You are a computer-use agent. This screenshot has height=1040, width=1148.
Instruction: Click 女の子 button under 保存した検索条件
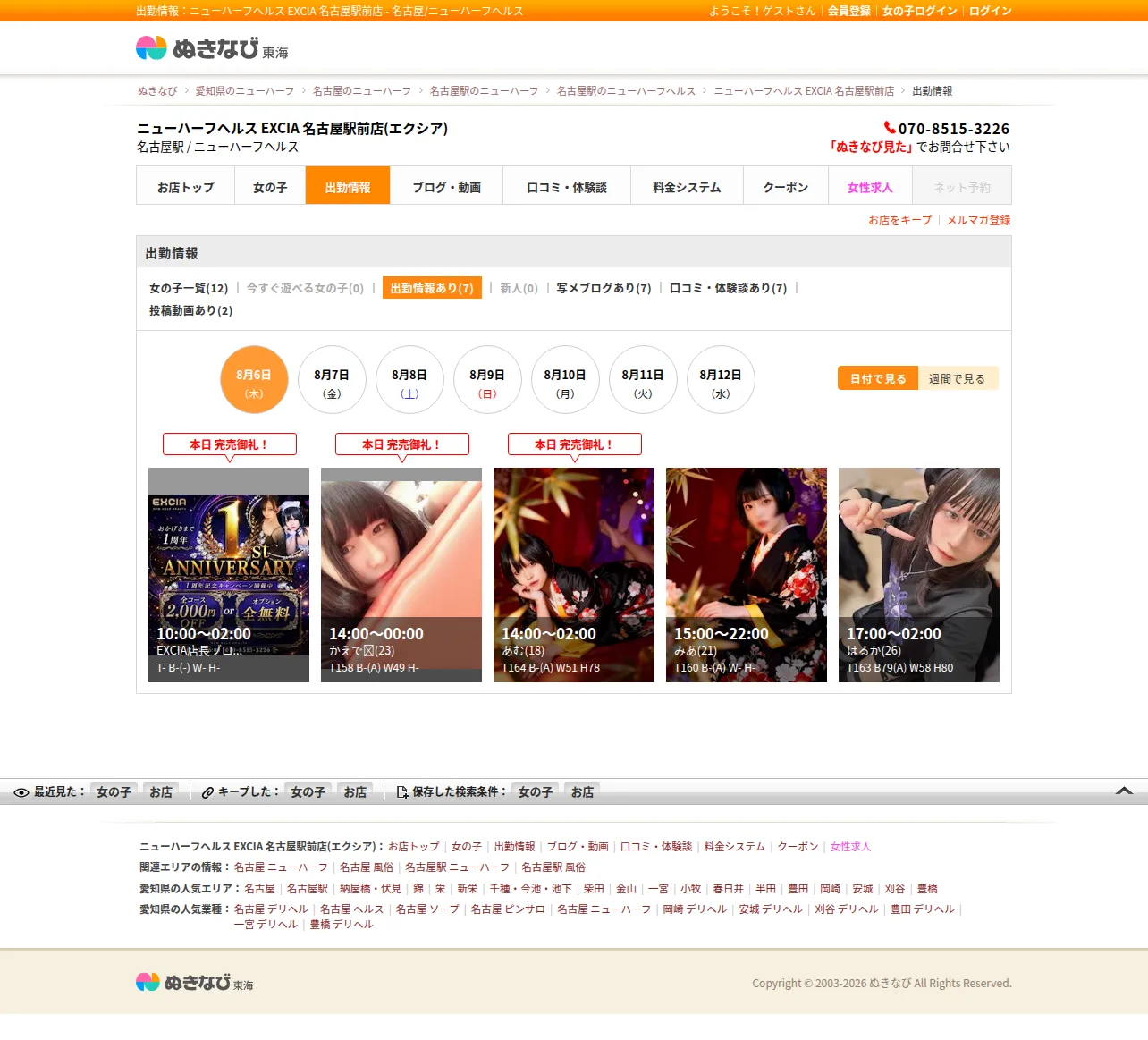(535, 792)
